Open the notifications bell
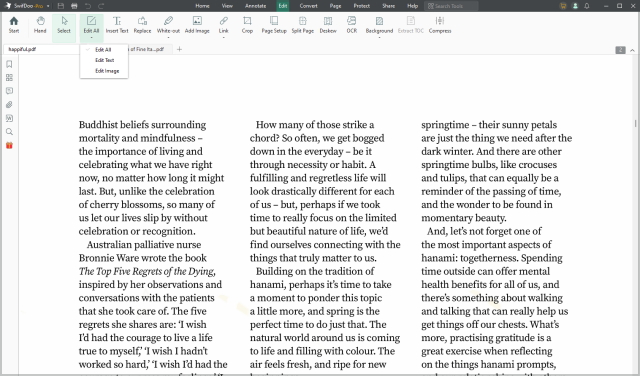This screenshot has height=376, width=640. [587, 6]
